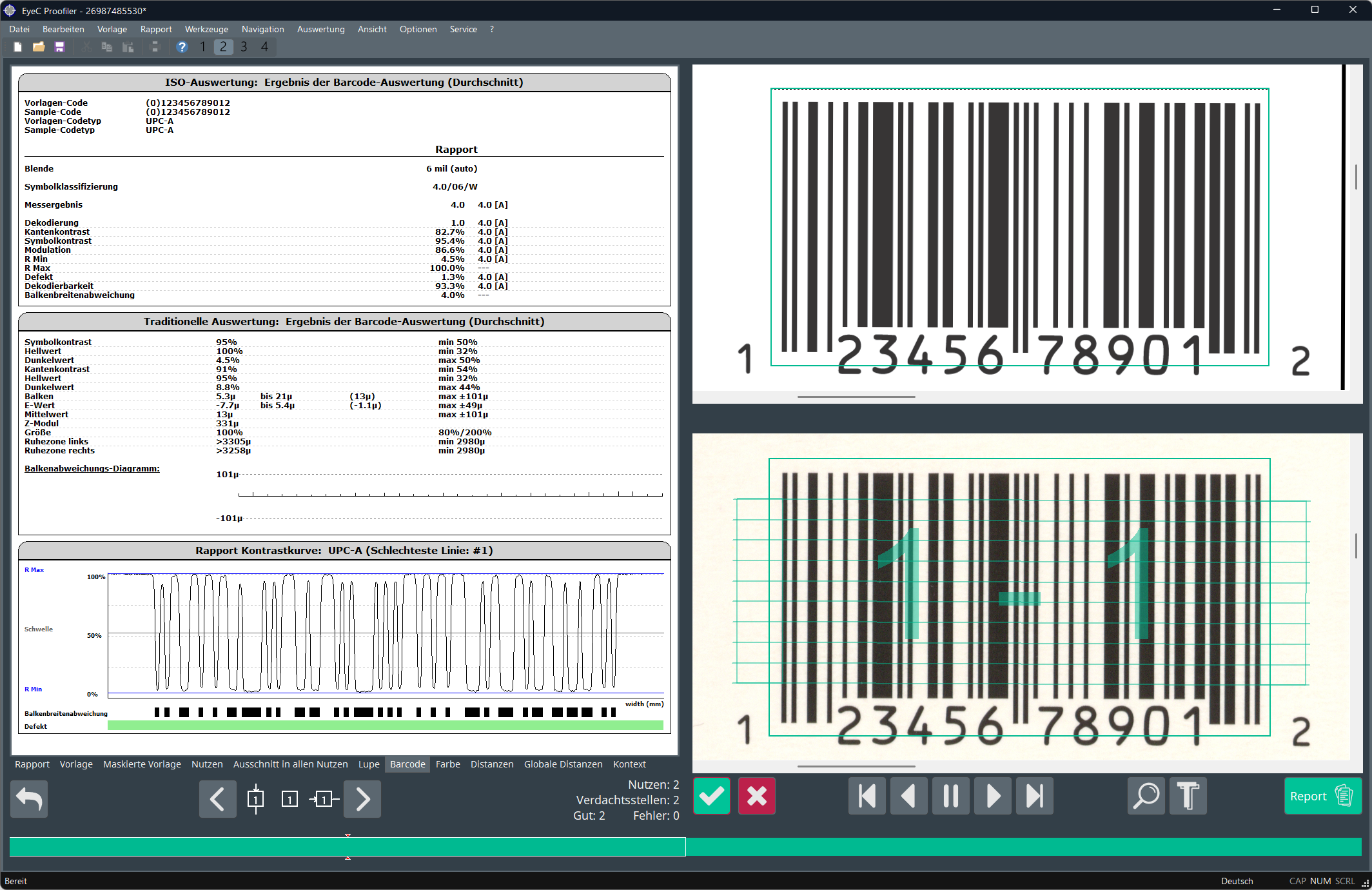The height and width of the screenshot is (890, 1372).
Task: Open the Rapport menu
Action: click(156, 29)
